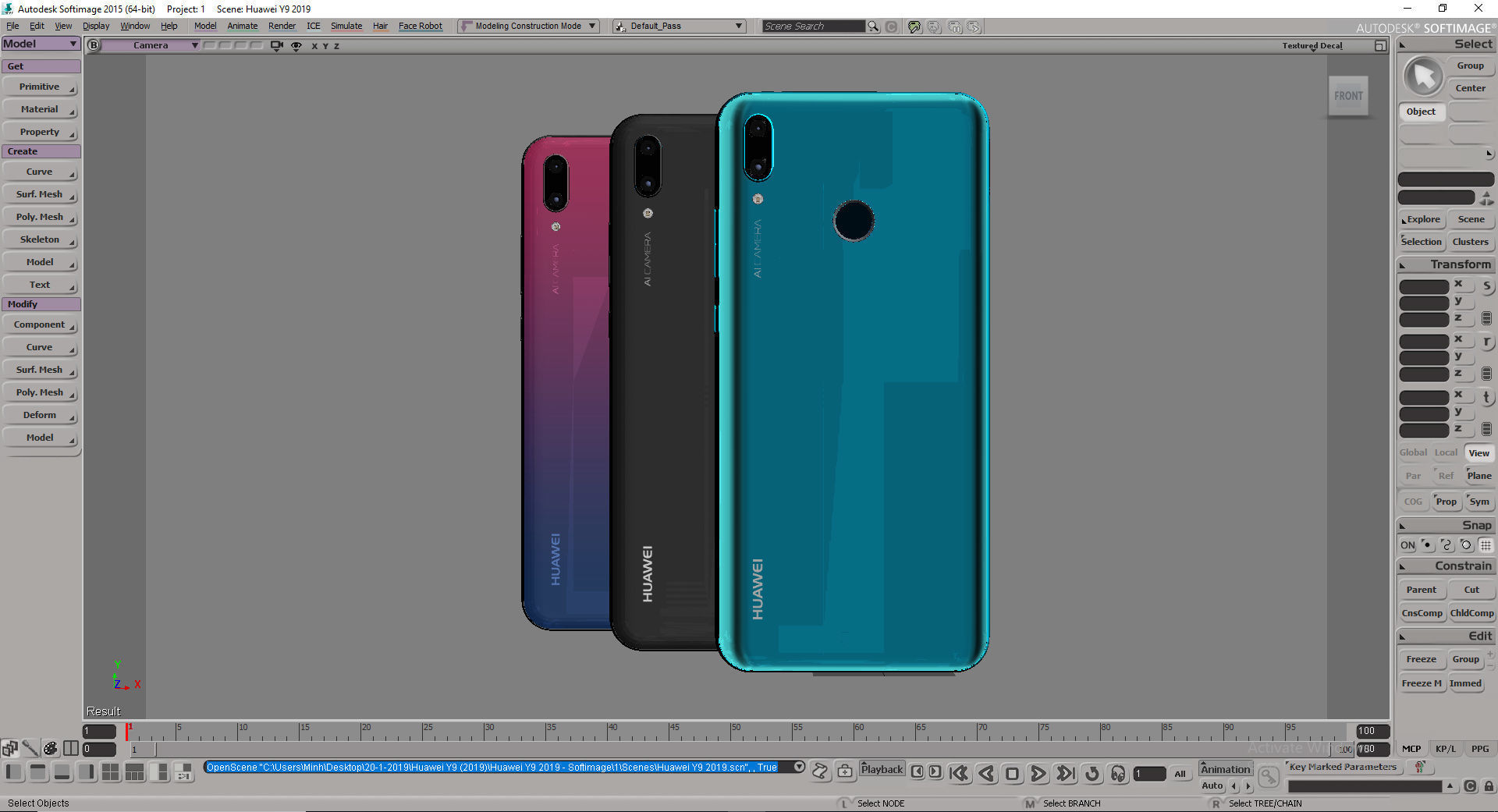This screenshot has width=1498, height=812.
Task: Click the viewport maximize icon
Action: [1380, 46]
